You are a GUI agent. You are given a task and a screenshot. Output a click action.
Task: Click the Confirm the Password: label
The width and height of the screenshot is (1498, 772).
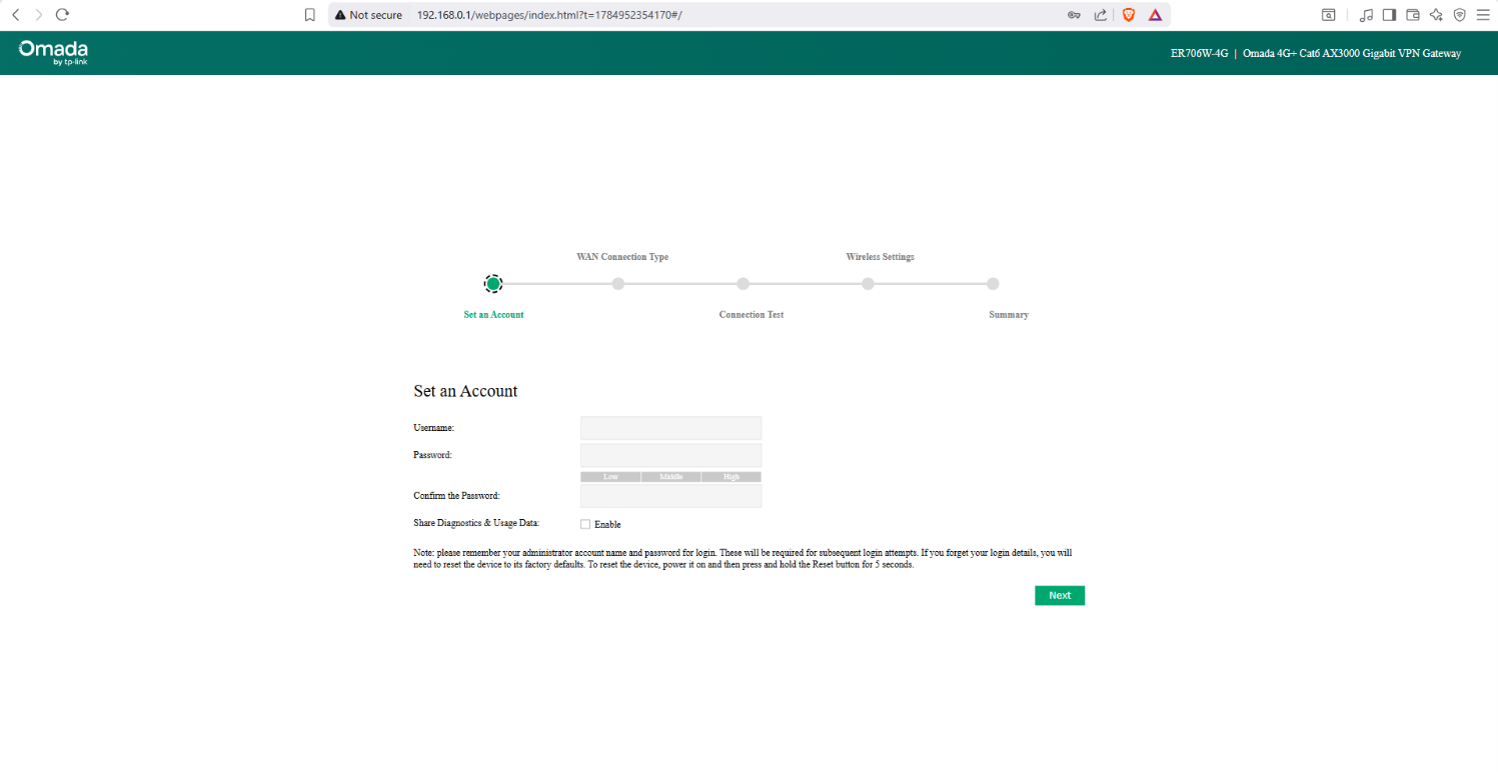pos(457,496)
